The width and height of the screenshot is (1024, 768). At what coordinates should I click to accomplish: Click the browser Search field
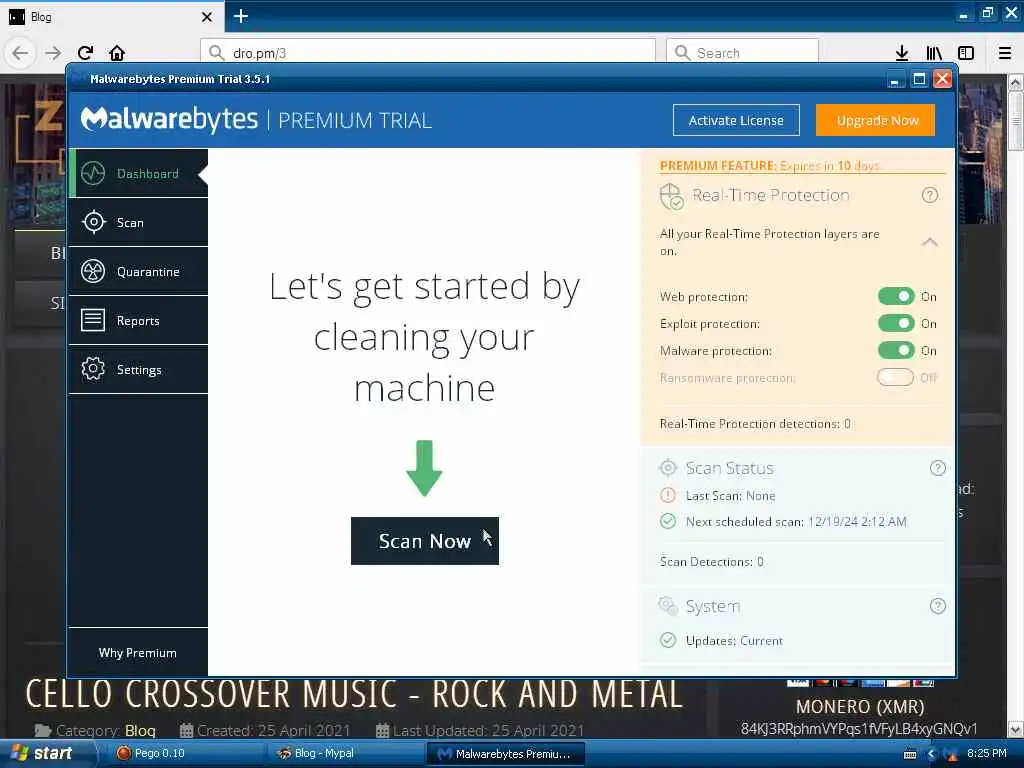coord(742,53)
